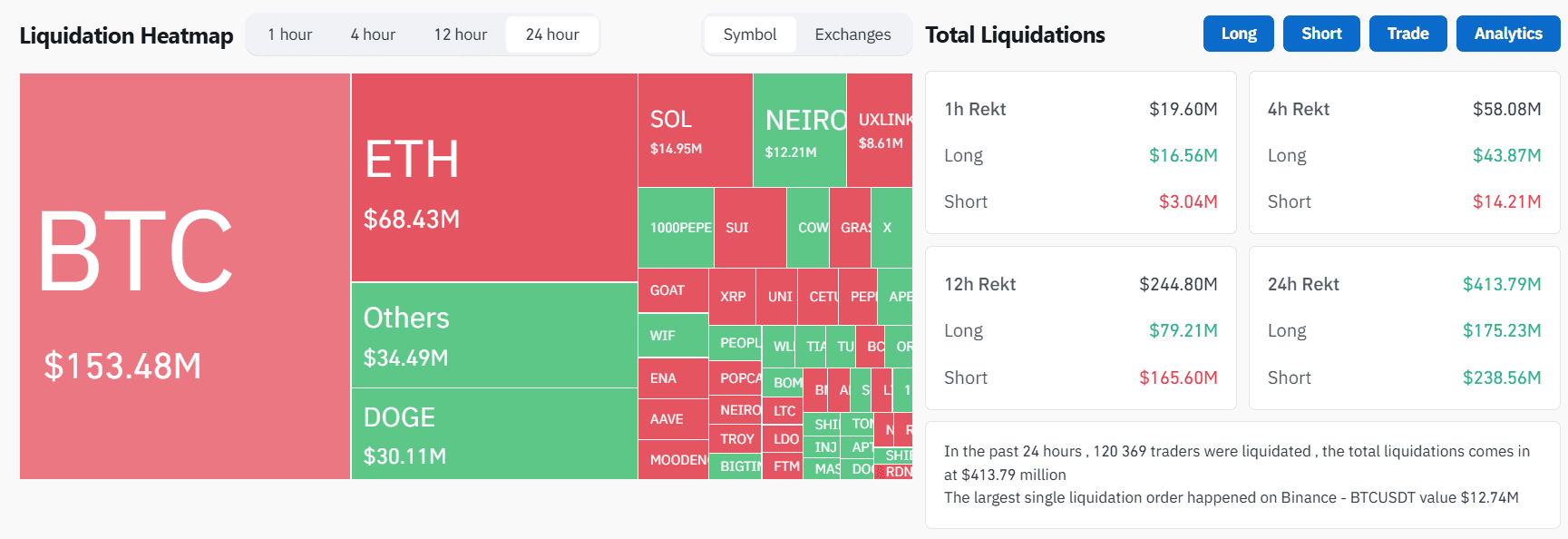Open the Analytics button
Image resolution: width=1568 pixels, height=539 pixels.
(1508, 34)
